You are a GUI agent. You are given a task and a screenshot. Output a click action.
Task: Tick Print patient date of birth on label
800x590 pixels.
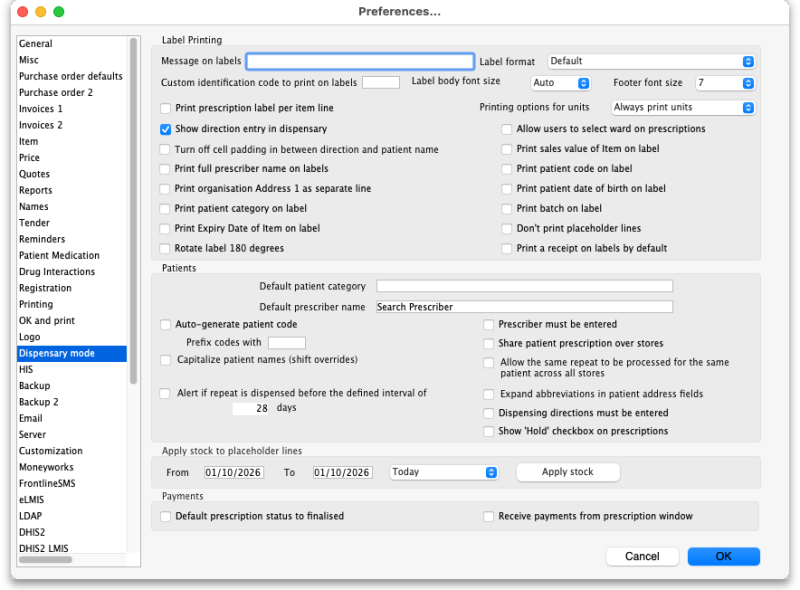(x=507, y=189)
